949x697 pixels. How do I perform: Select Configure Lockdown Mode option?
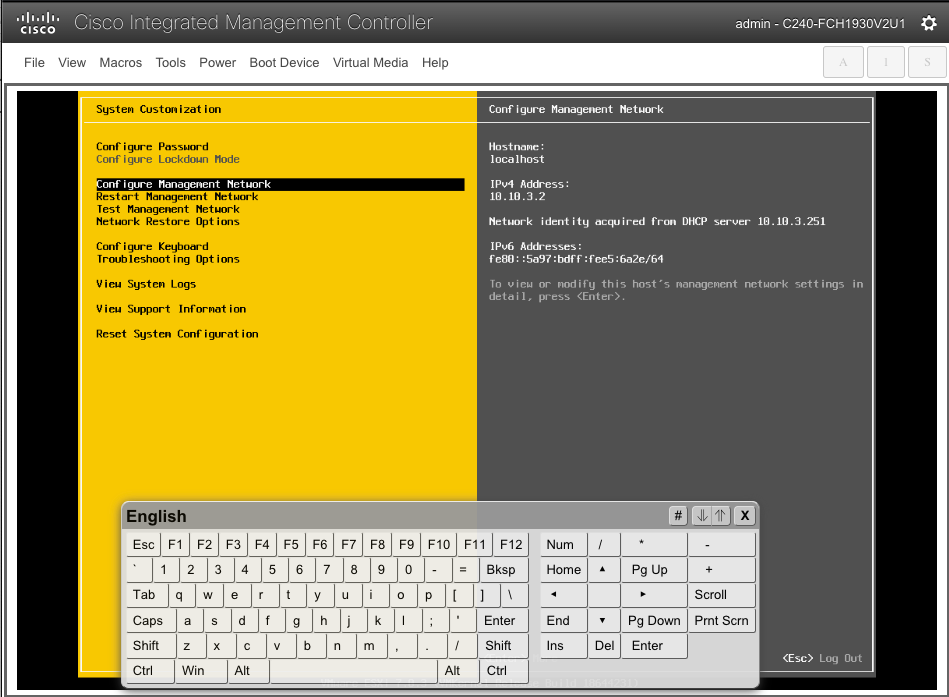coord(168,159)
